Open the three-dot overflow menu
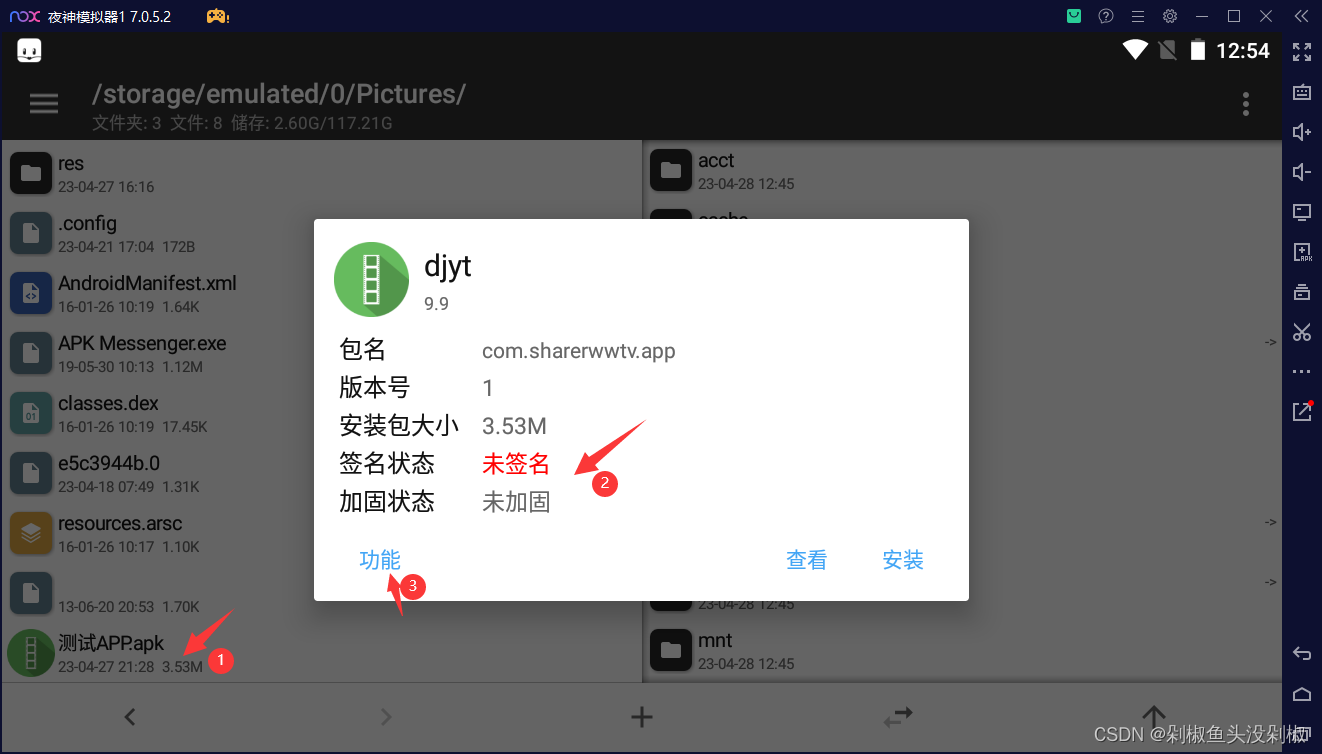The image size is (1322, 754). (x=1246, y=104)
